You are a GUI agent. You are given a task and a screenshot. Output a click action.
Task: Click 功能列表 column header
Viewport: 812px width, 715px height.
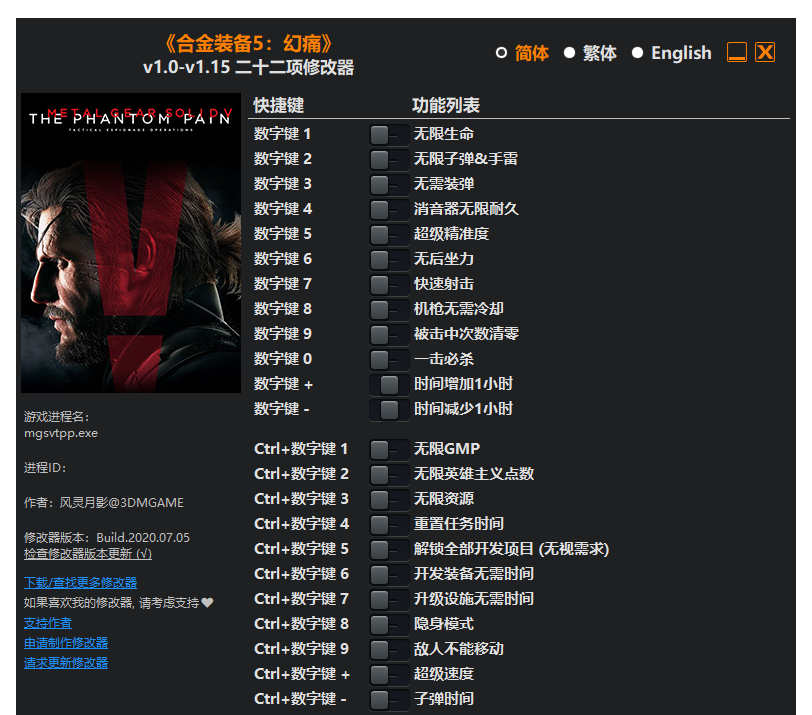point(446,106)
